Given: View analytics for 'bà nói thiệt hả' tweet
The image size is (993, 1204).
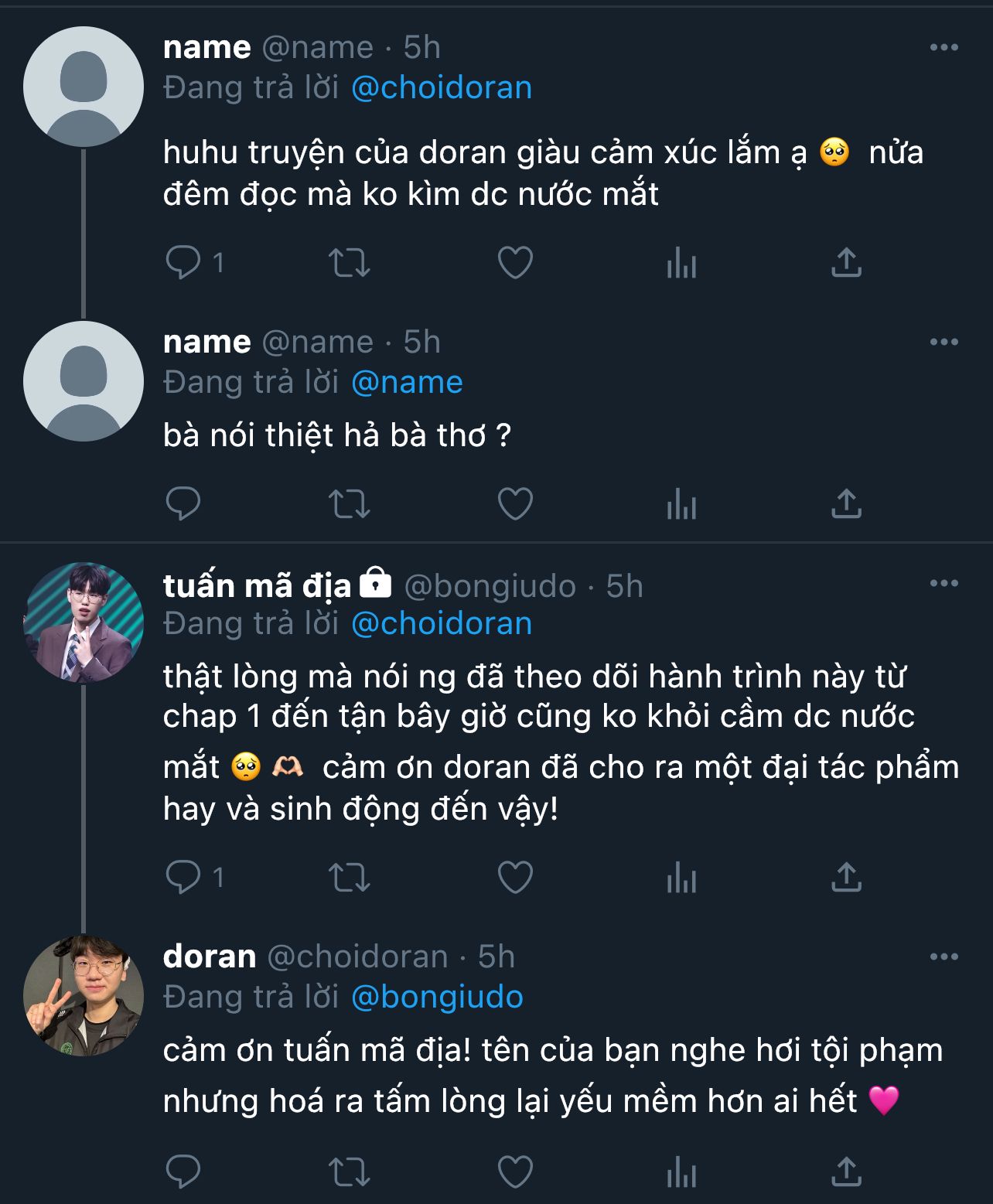Looking at the screenshot, I should (681, 506).
